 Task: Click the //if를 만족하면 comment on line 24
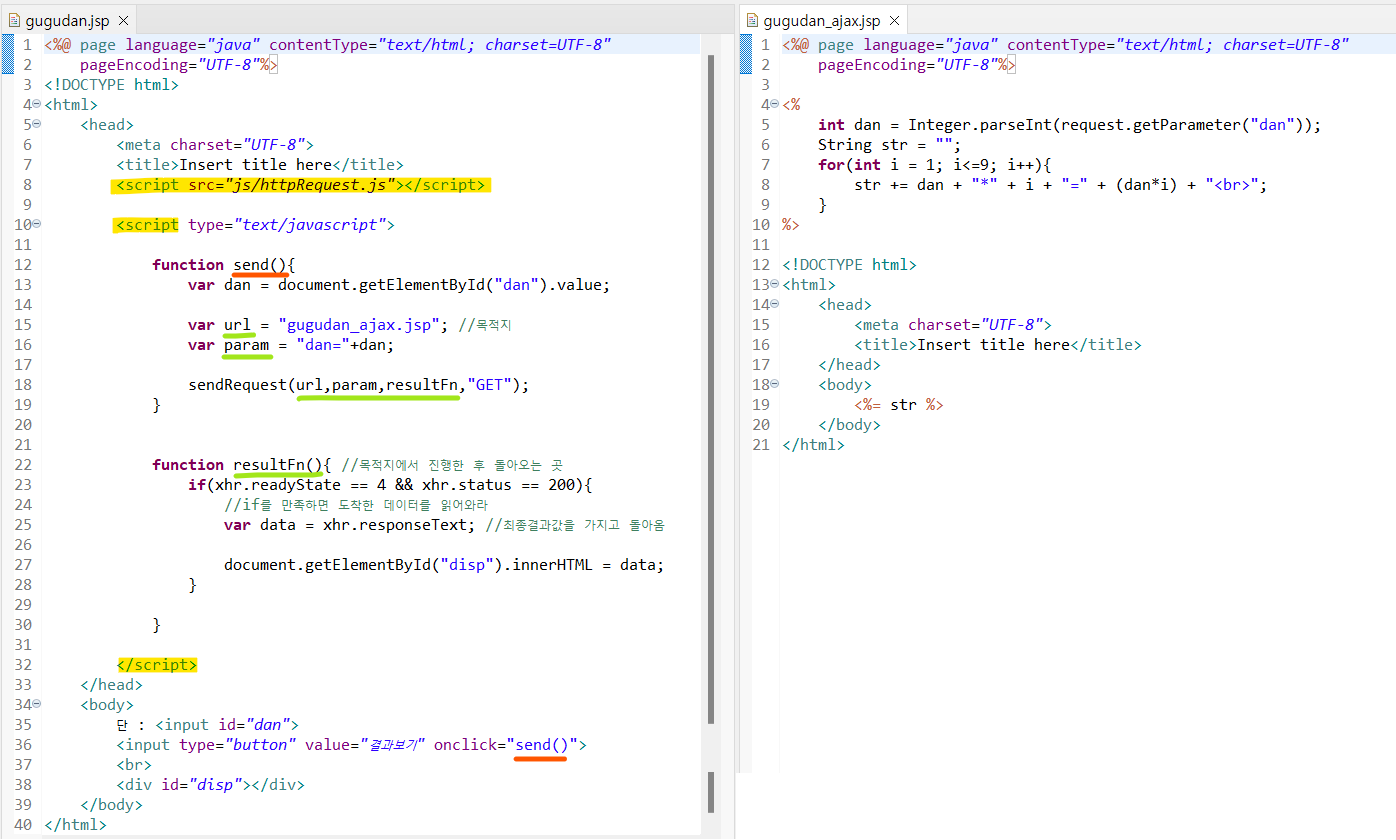[x=355, y=504]
